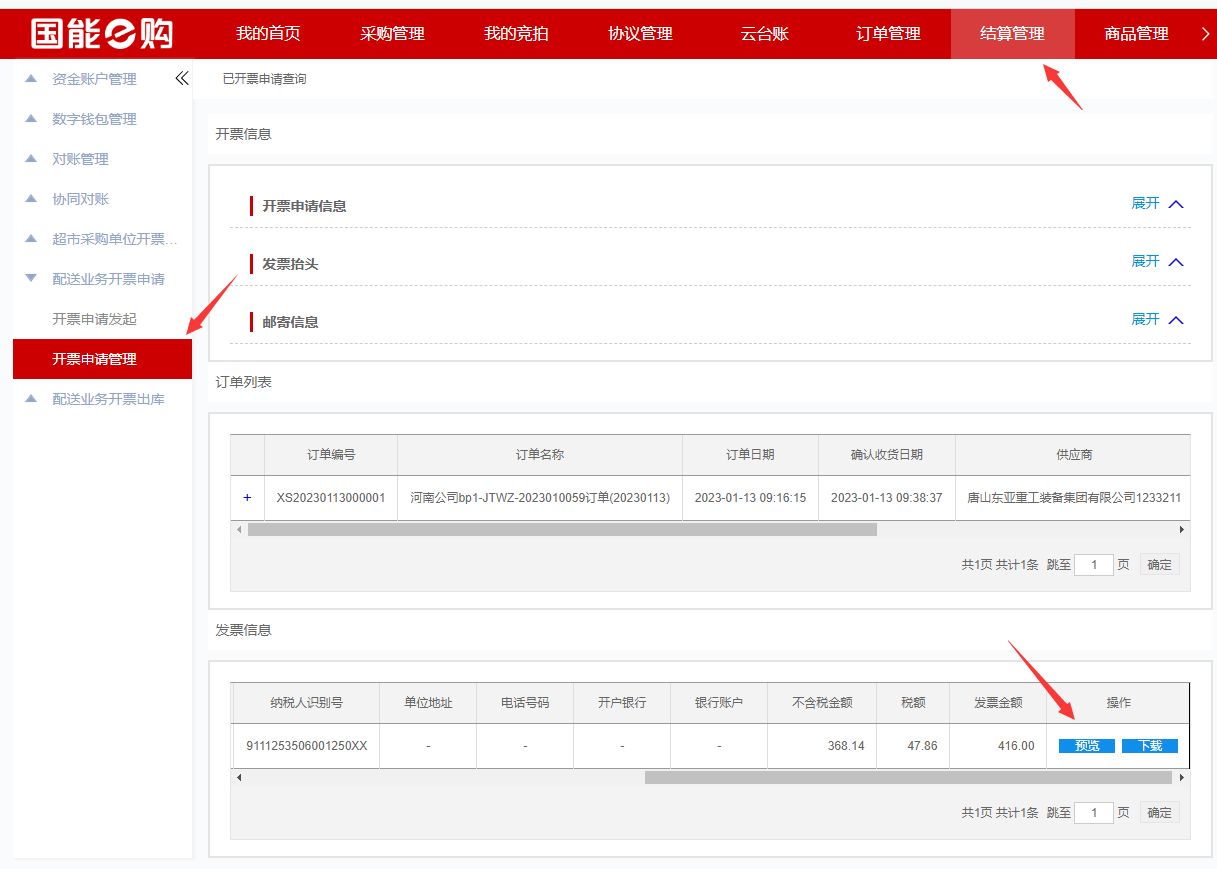Click 确定 in order list pagination
Viewport: 1217px width, 869px height.
click(x=1159, y=564)
